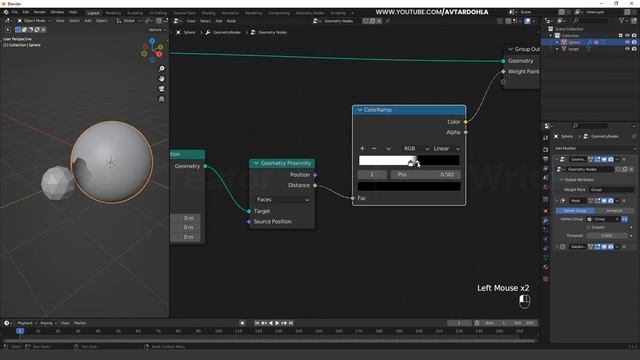The height and width of the screenshot is (360, 640).
Task: Click the GeometryNodes modifier breadcrumb in node editor
Action: [x=223, y=32]
